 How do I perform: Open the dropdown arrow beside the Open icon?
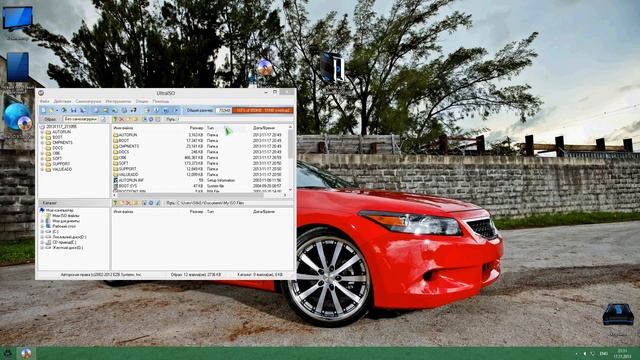(57, 110)
